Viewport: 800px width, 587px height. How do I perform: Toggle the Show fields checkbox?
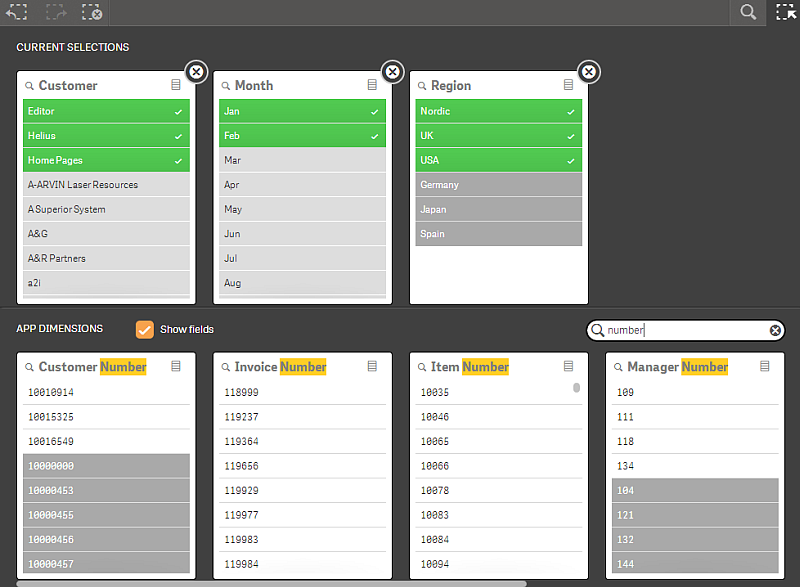click(145, 329)
